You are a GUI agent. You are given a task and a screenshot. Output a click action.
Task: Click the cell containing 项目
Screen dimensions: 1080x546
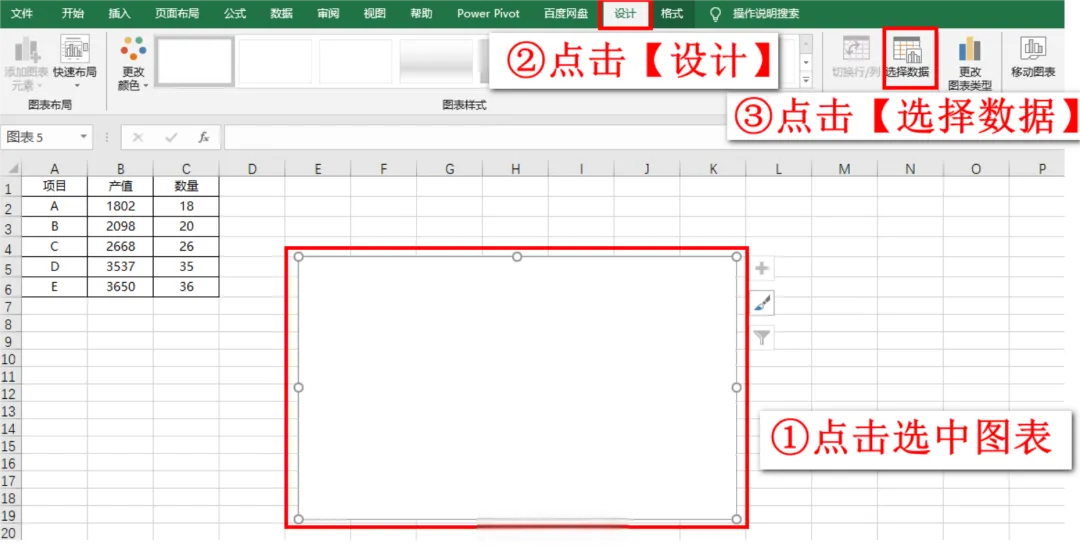click(54, 186)
